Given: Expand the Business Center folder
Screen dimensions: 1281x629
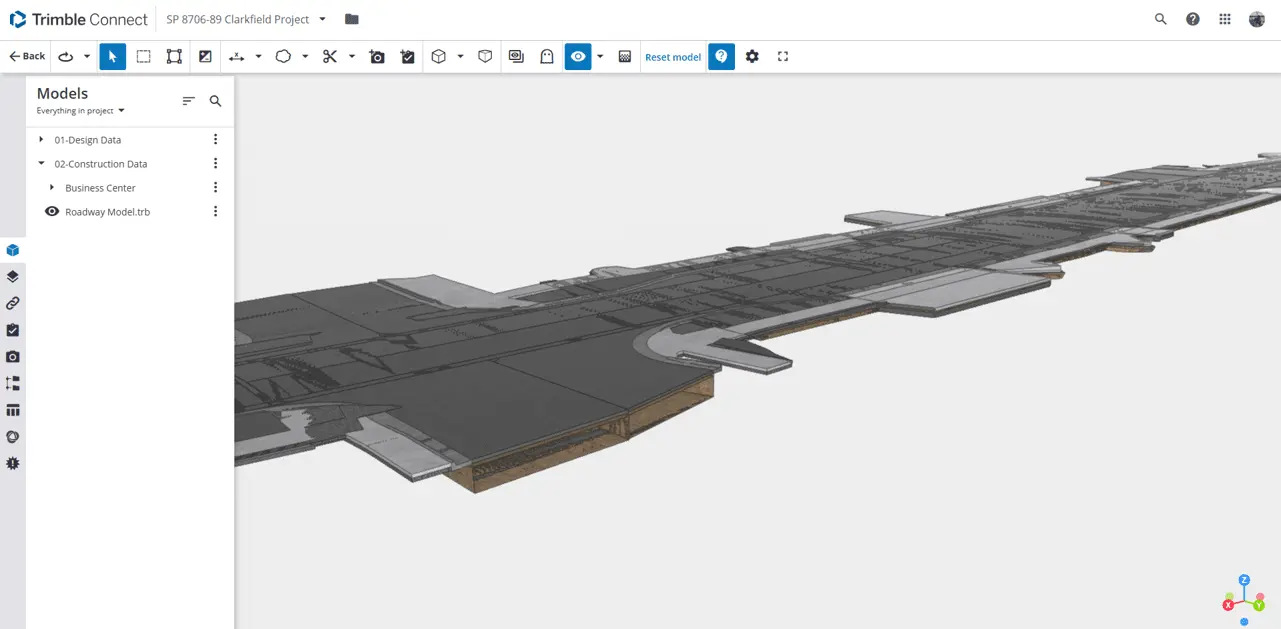Looking at the screenshot, I should 52,187.
